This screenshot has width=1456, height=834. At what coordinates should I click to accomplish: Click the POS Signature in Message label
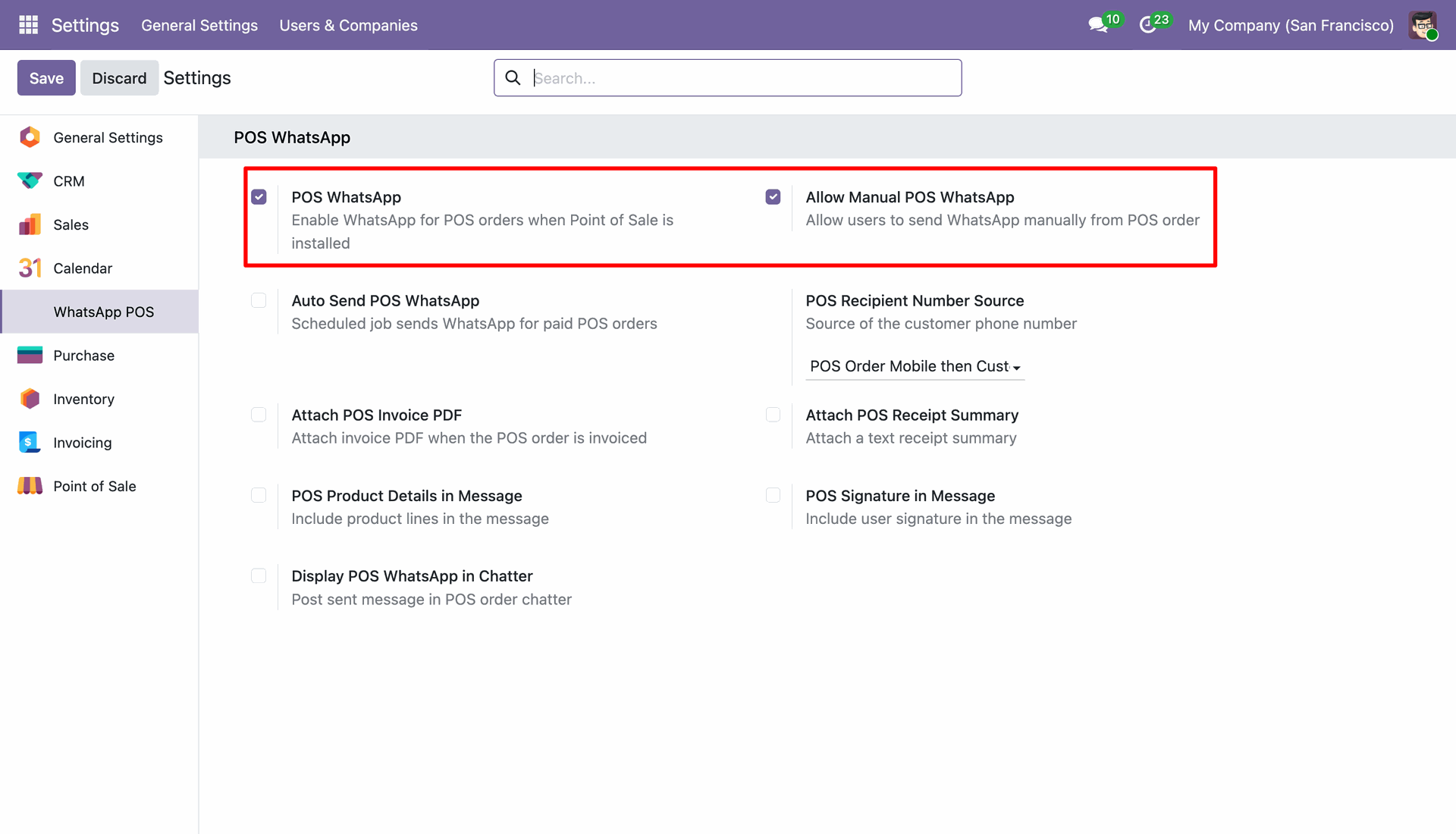click(900, 495)
